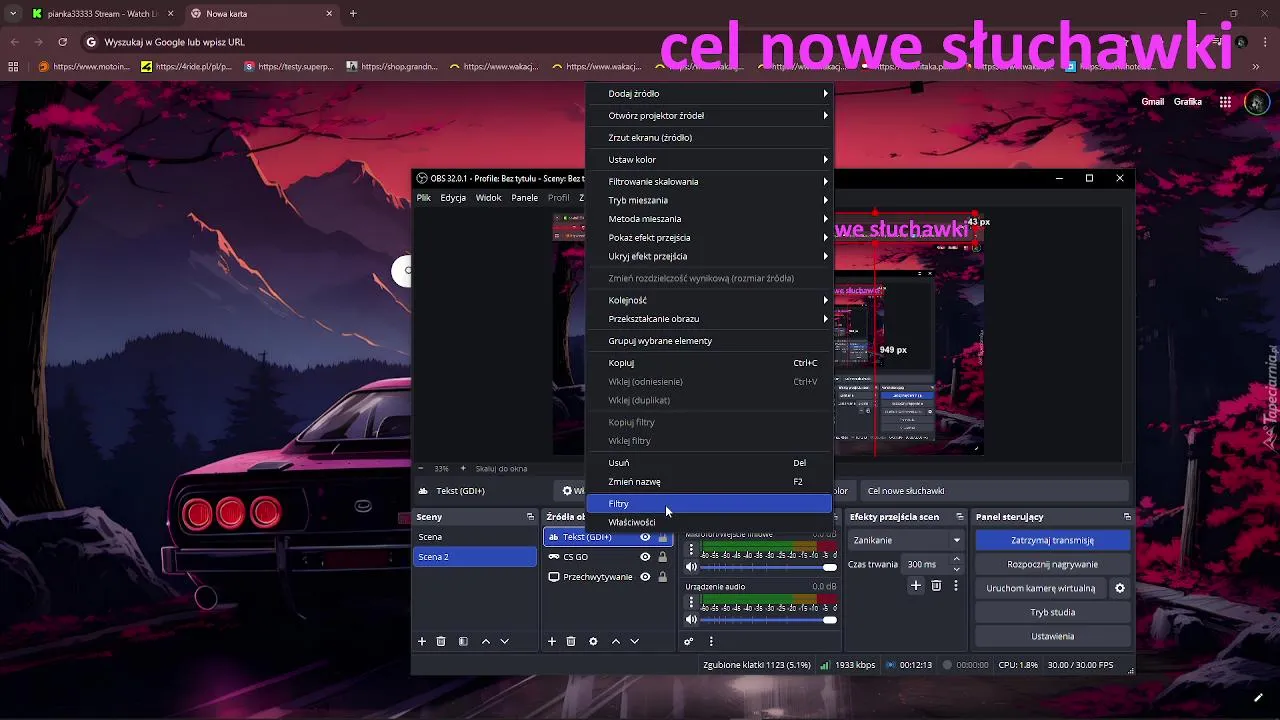Open Gmail link on new tab
The image size is (1280, 720).
point(1152,102)
